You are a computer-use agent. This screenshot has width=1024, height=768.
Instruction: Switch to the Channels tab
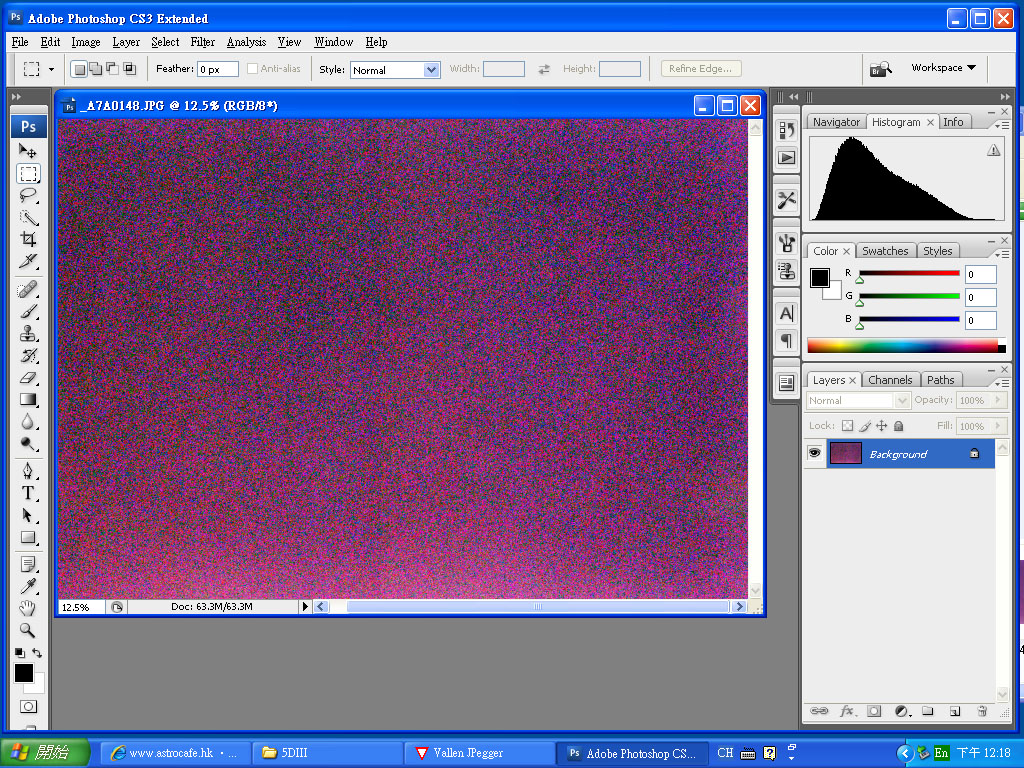(x=889, y=380)
